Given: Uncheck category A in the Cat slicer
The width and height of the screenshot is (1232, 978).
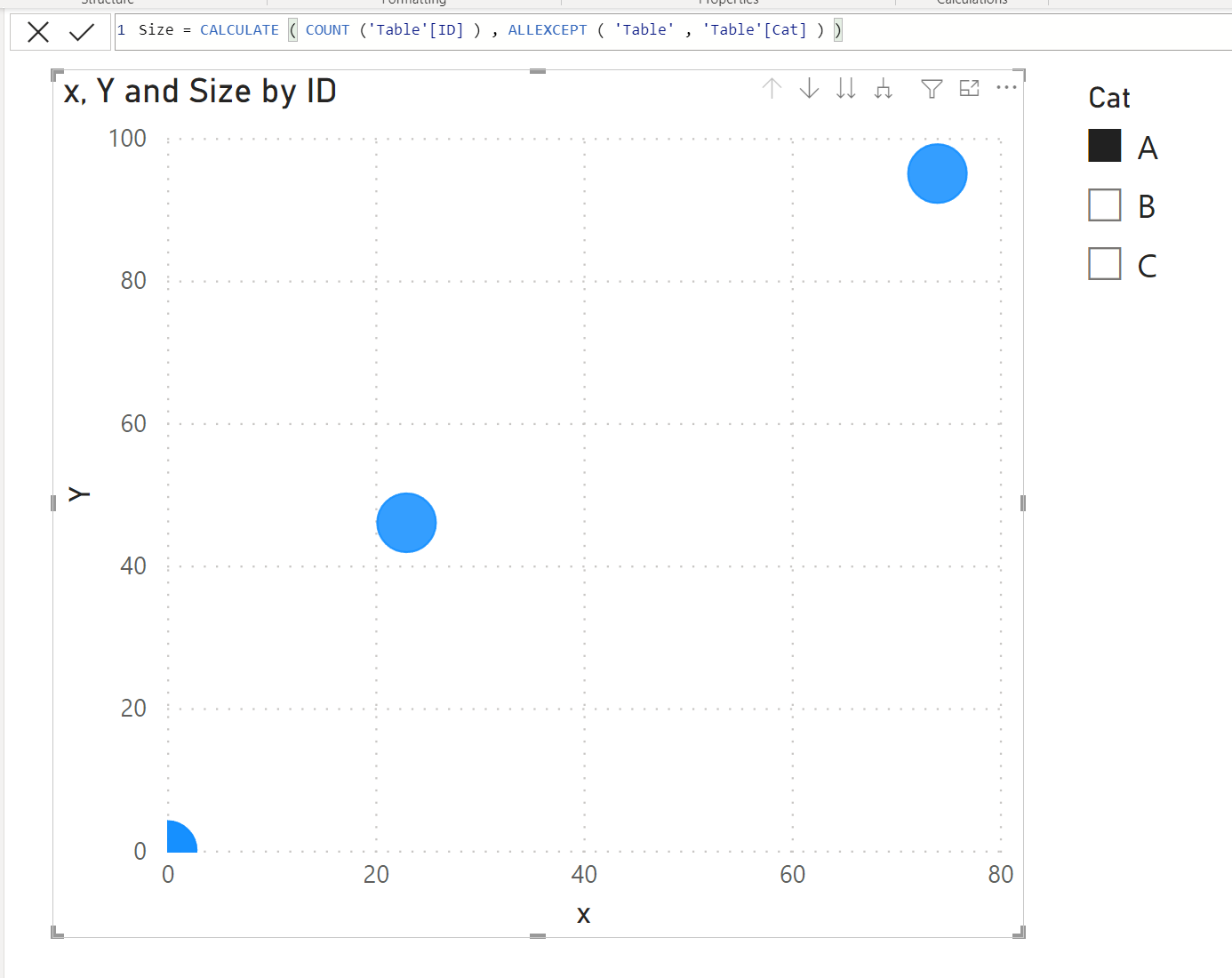Looking at the screenshot, I should [1105, 146].
